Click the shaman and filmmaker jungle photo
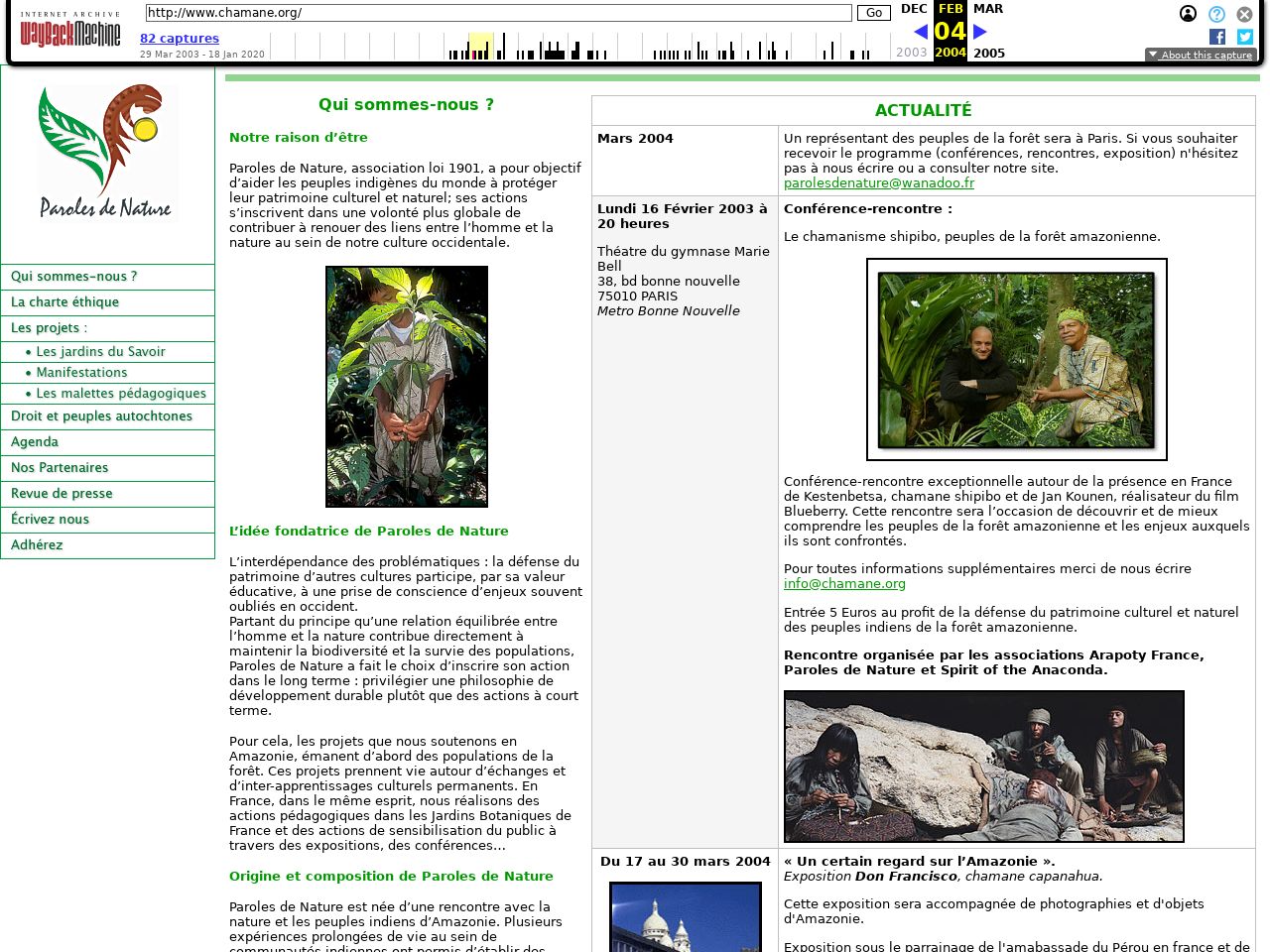 (1016, 360)
